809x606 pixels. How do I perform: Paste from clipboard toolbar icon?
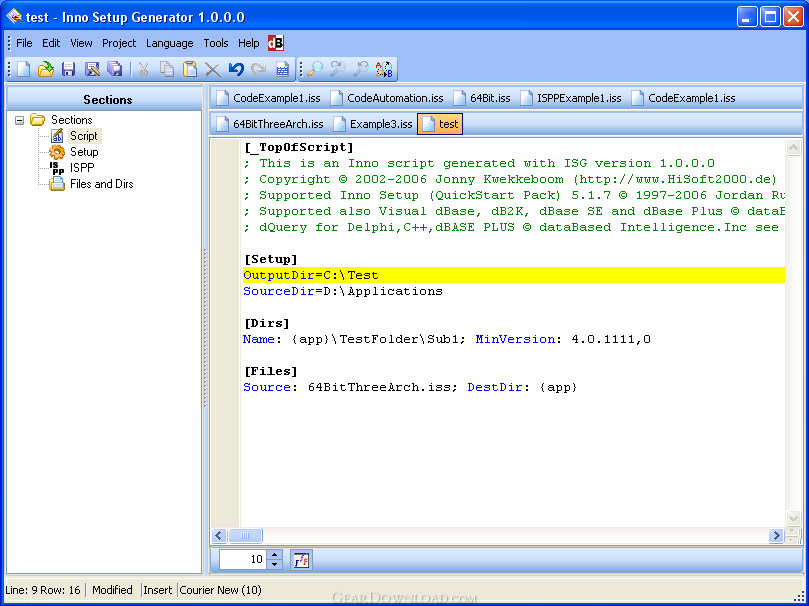190,69
